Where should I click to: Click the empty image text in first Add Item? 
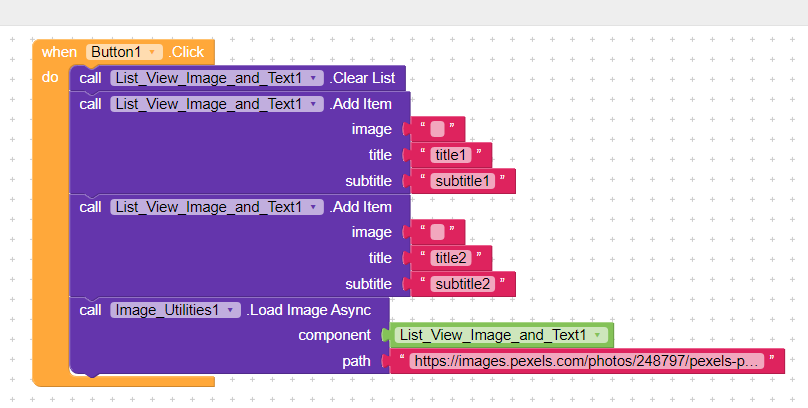click(437, 129)
